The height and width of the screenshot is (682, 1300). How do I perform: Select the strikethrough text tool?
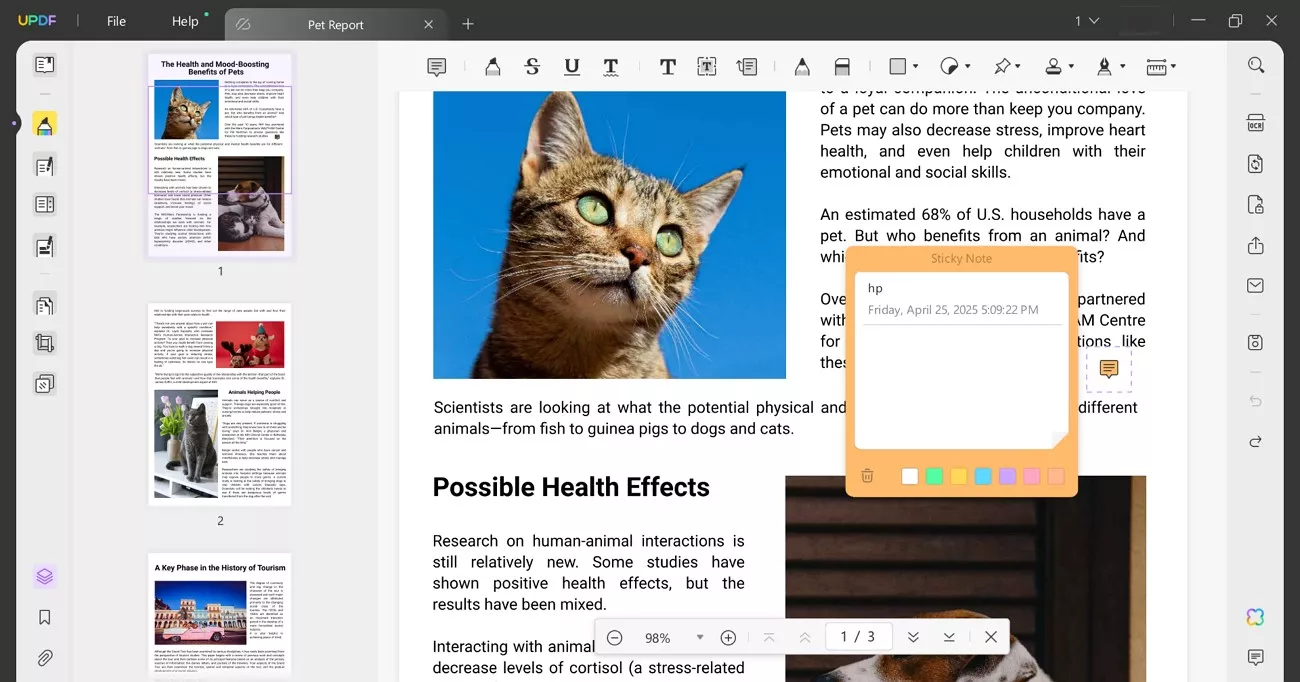point(532,67)
